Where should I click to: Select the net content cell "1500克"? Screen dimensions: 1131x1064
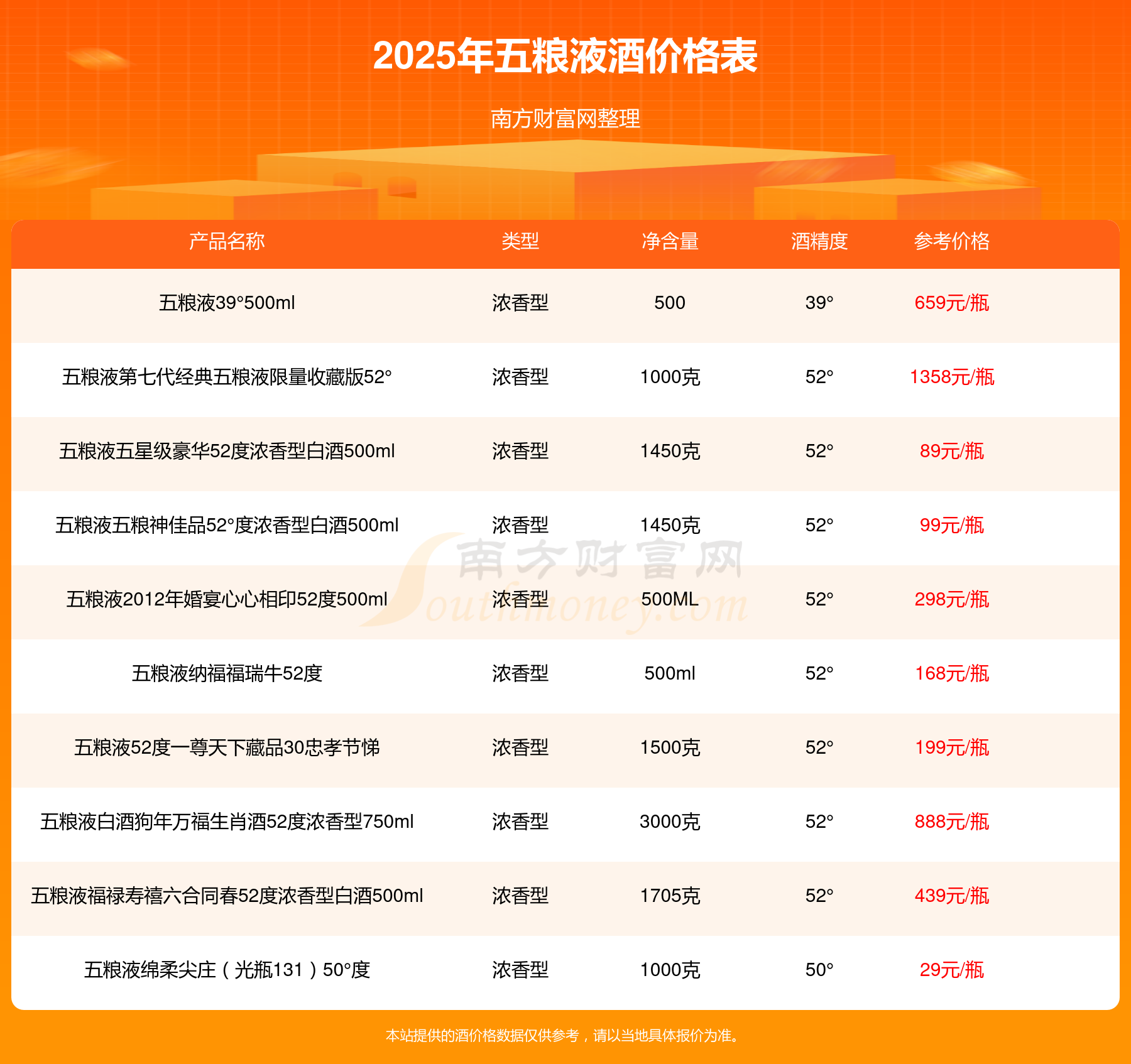[x=670, y=747]
